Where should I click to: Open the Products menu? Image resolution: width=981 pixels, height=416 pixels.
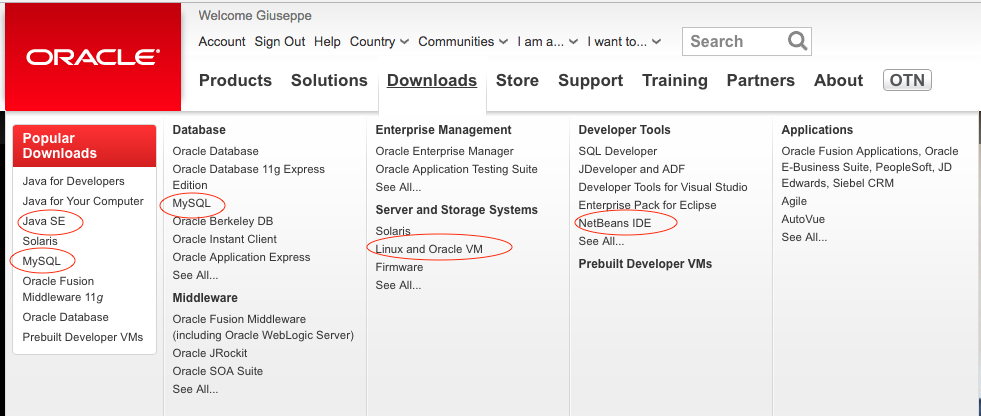[x=235, y=81]
